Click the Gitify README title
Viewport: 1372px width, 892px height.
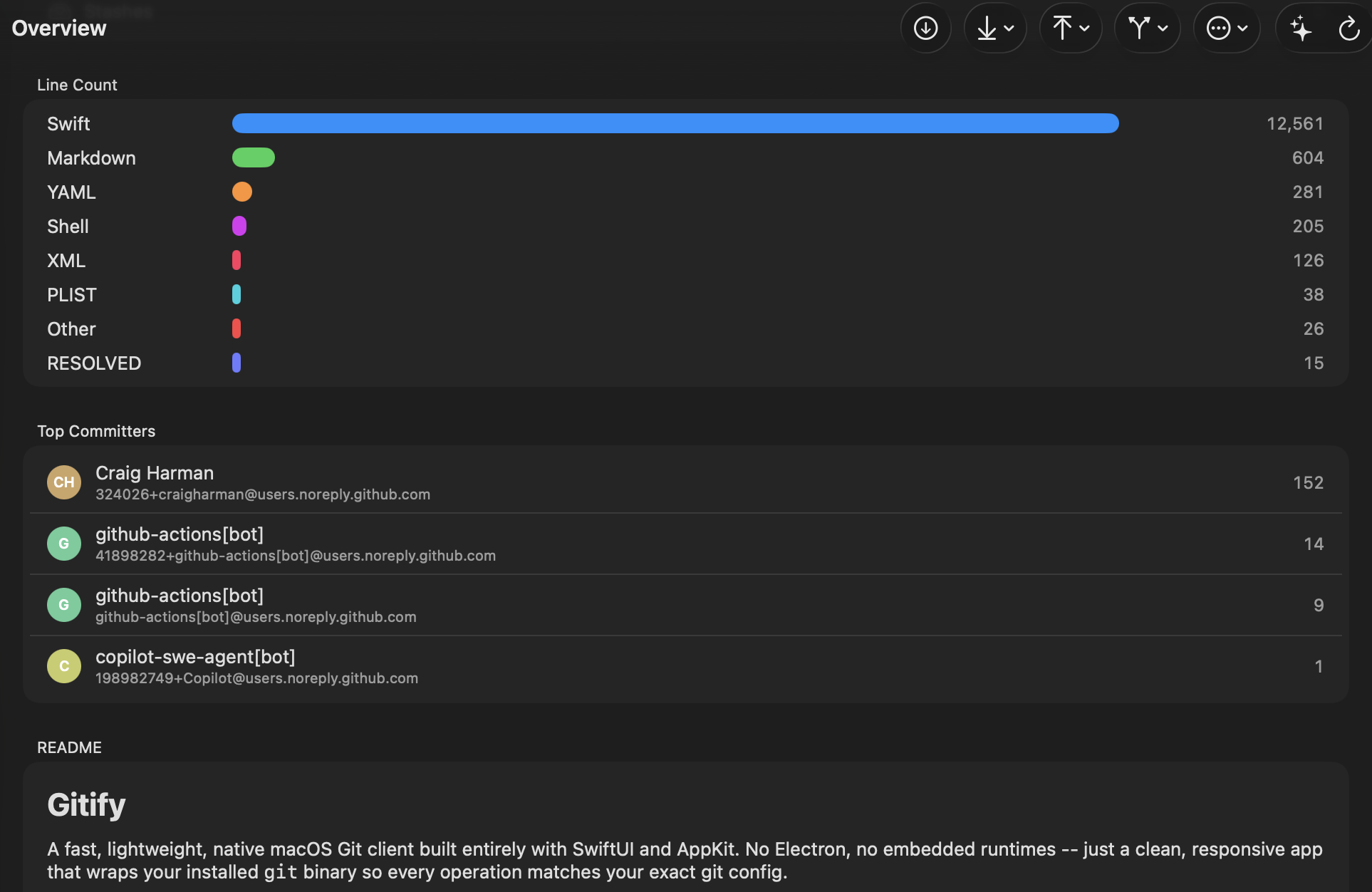coord(86,805)
